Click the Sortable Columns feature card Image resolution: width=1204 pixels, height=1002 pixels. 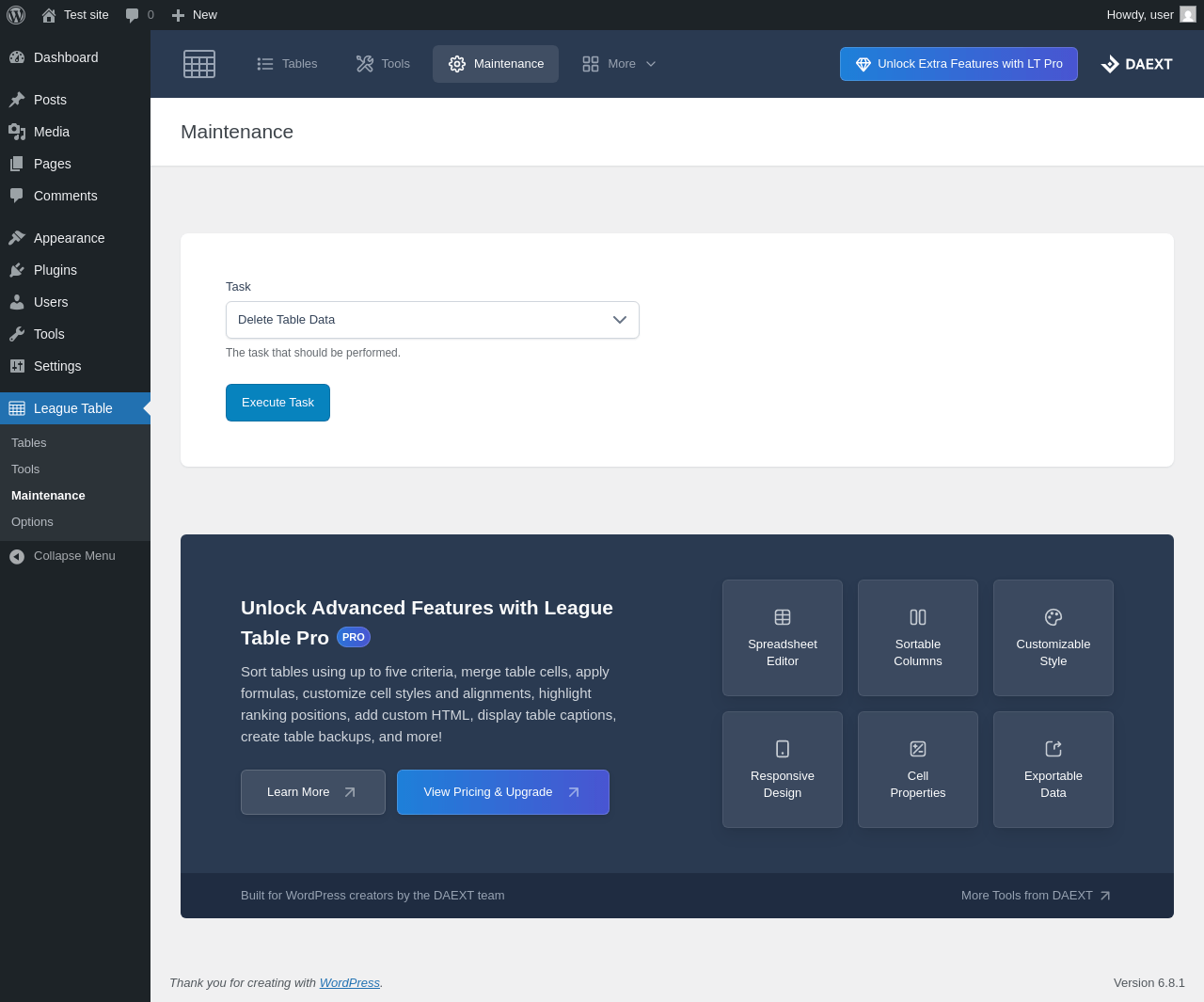[918, 638]
